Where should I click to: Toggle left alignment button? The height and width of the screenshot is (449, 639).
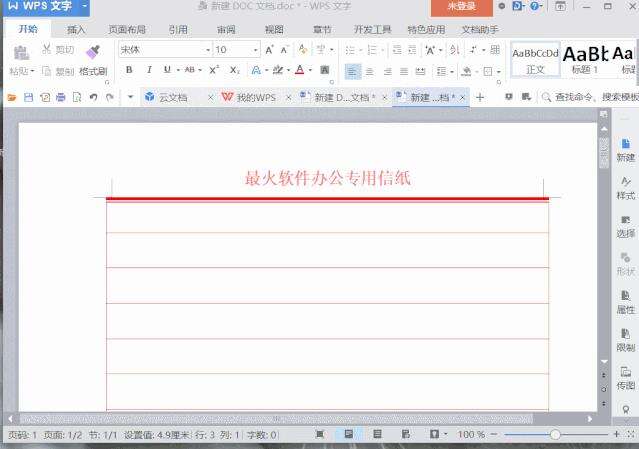tap(353, 72)
